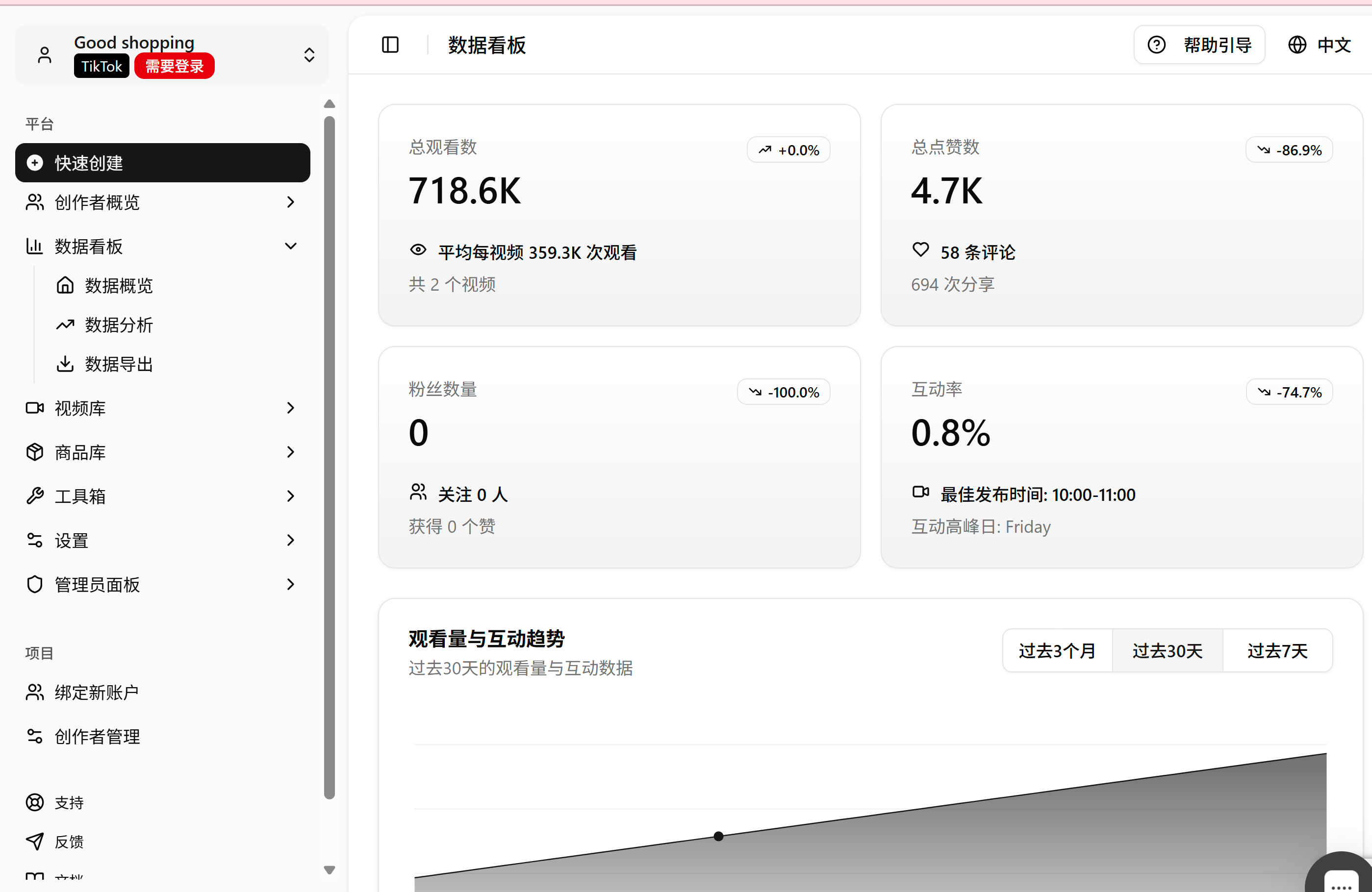The width and height of the screenshot is (1372, 892).
Task: Click the plus icon on 快速创建
Action: pyautogui.click(x=35, y=163)
